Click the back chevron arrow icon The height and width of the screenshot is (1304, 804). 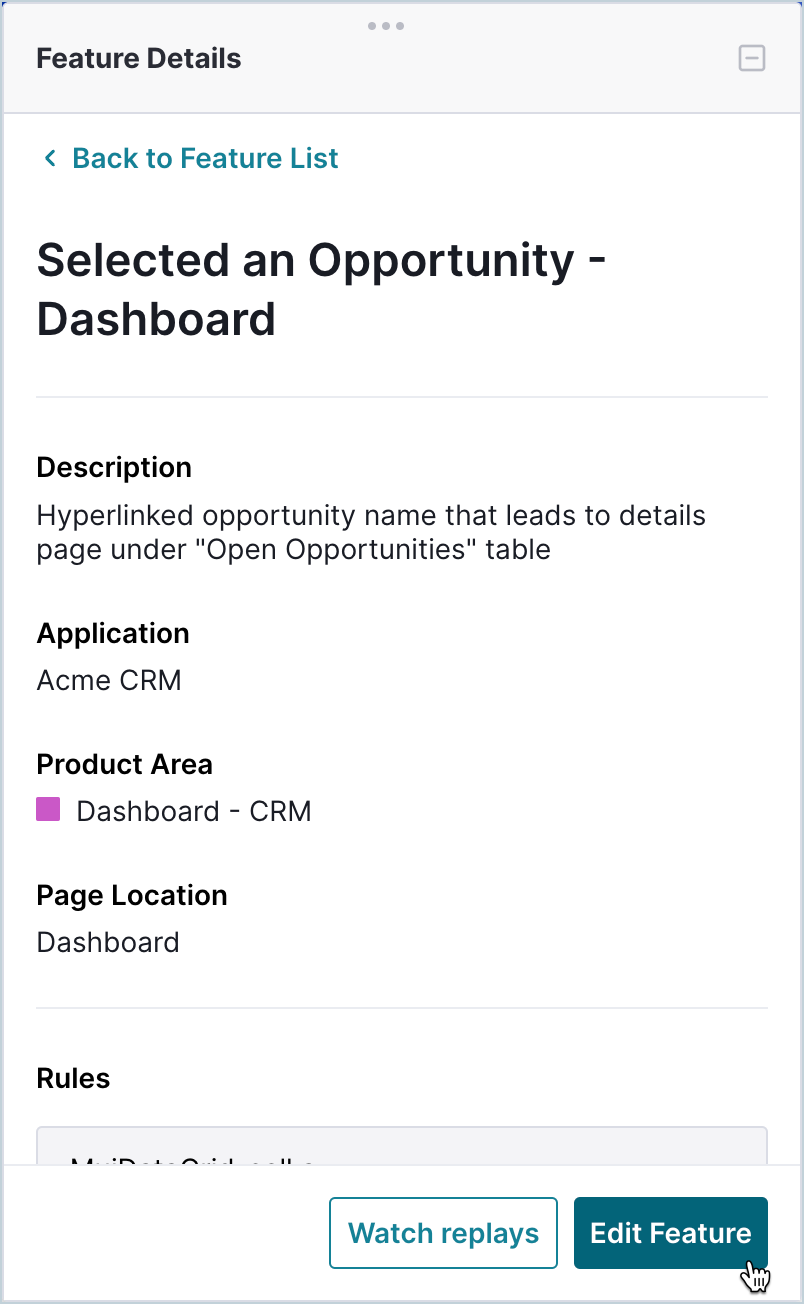(x=49, y=158)
